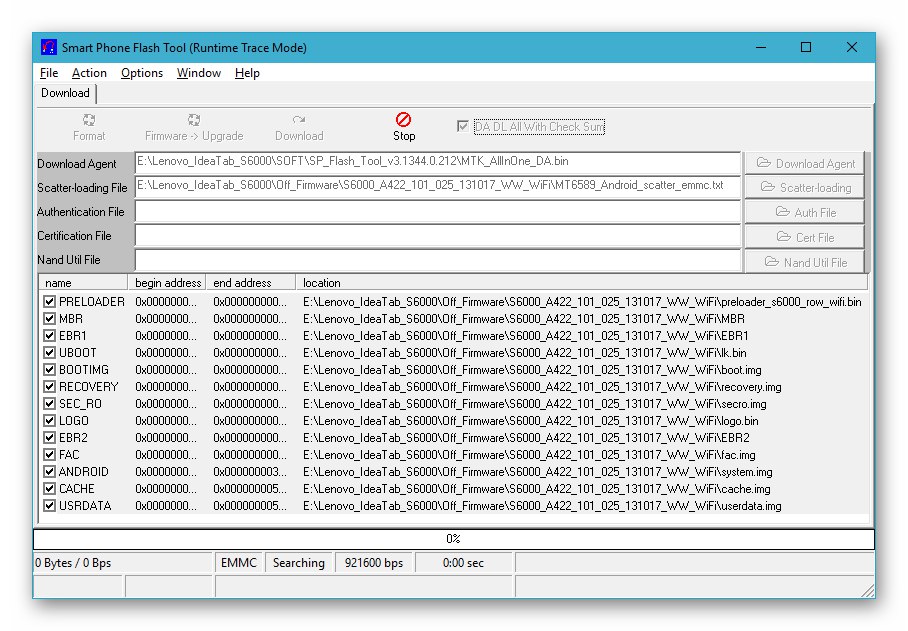Uncheck the USRDATA partition
908x631 pixels.
coord(47,505)
